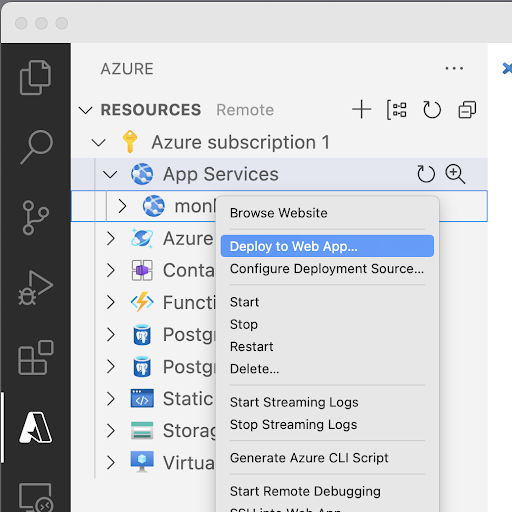The height and width of the screenshot is (512, 512).
Task: Click the RESOURCES section header text
Action: (x=151, y=110)
